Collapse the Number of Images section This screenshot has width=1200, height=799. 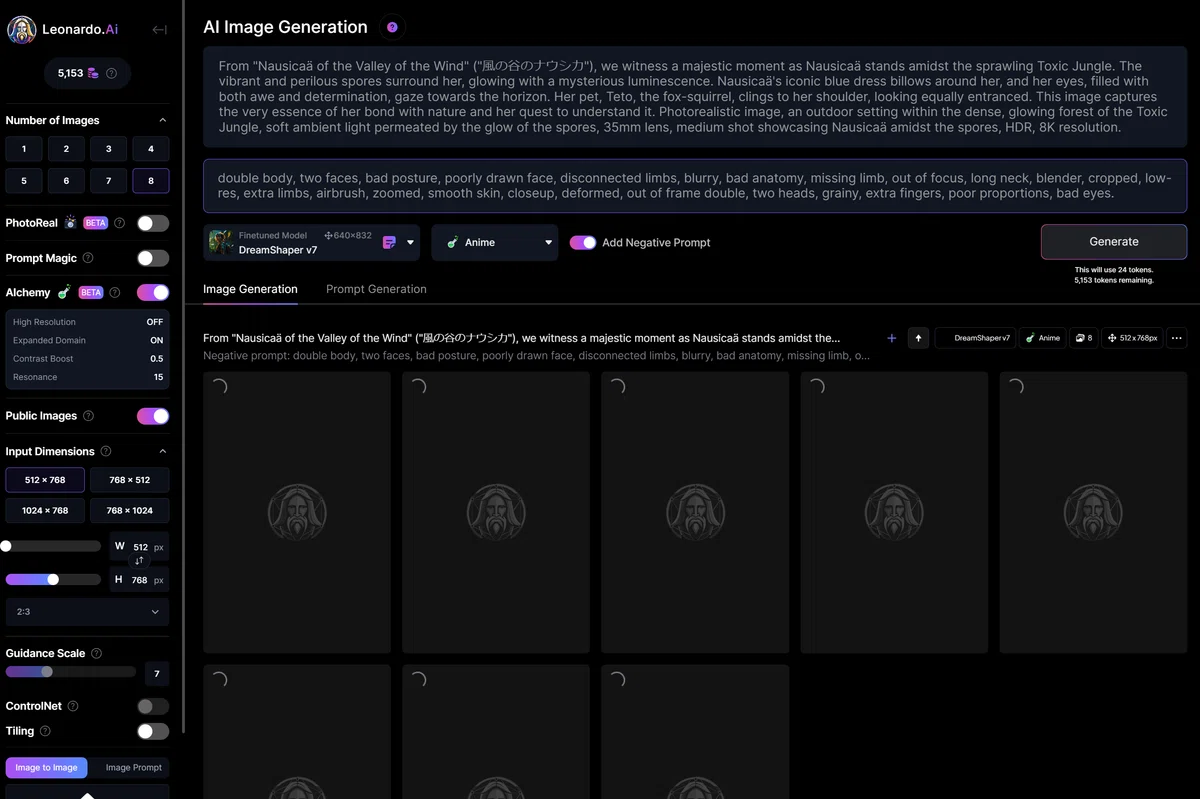pyautogui.click(x=163, y=120)
